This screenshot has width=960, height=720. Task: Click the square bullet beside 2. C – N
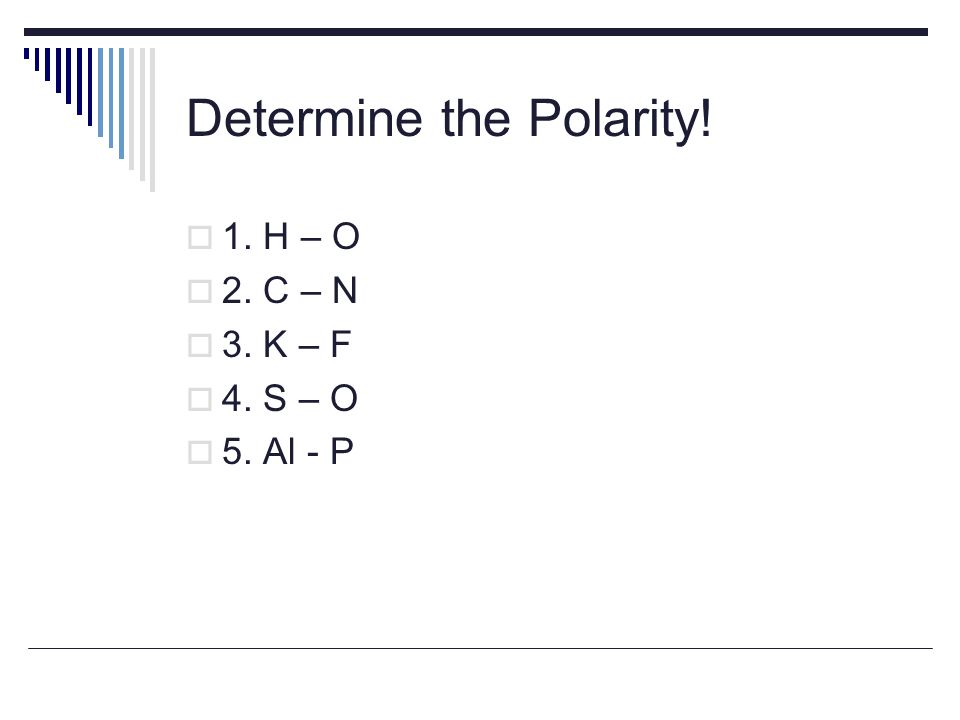click(200, 291)
